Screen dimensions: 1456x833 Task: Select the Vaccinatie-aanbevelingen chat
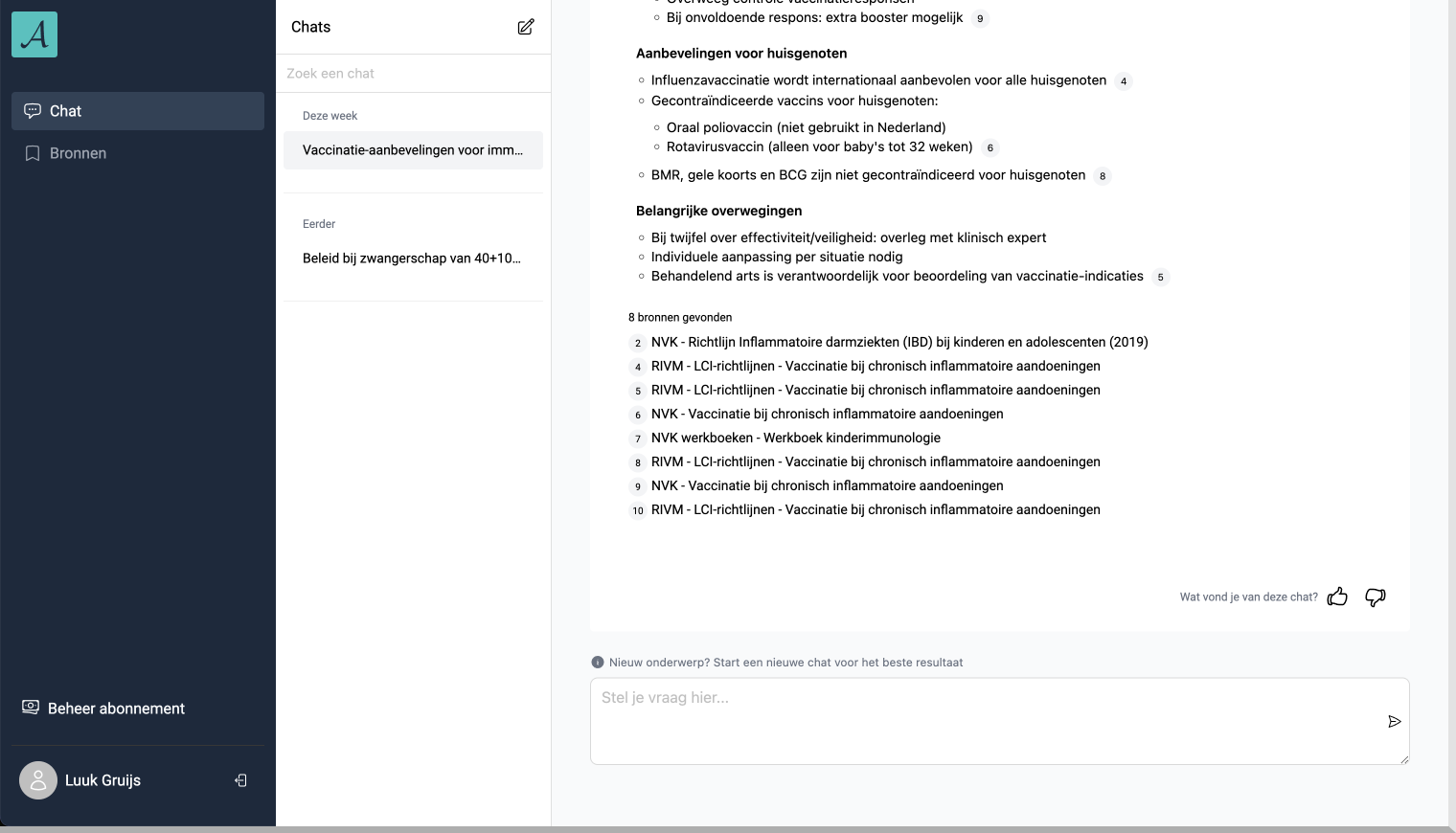point(413,150)
